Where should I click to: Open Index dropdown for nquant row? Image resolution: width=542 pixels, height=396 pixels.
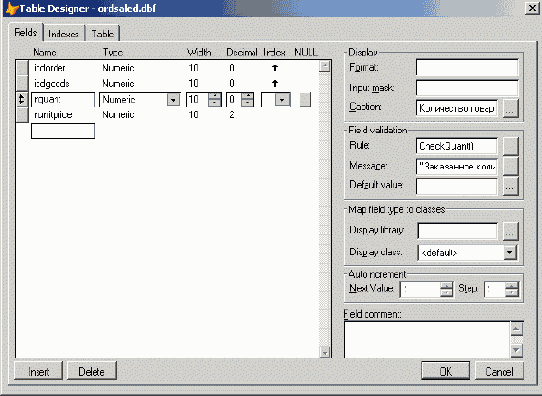282,100
